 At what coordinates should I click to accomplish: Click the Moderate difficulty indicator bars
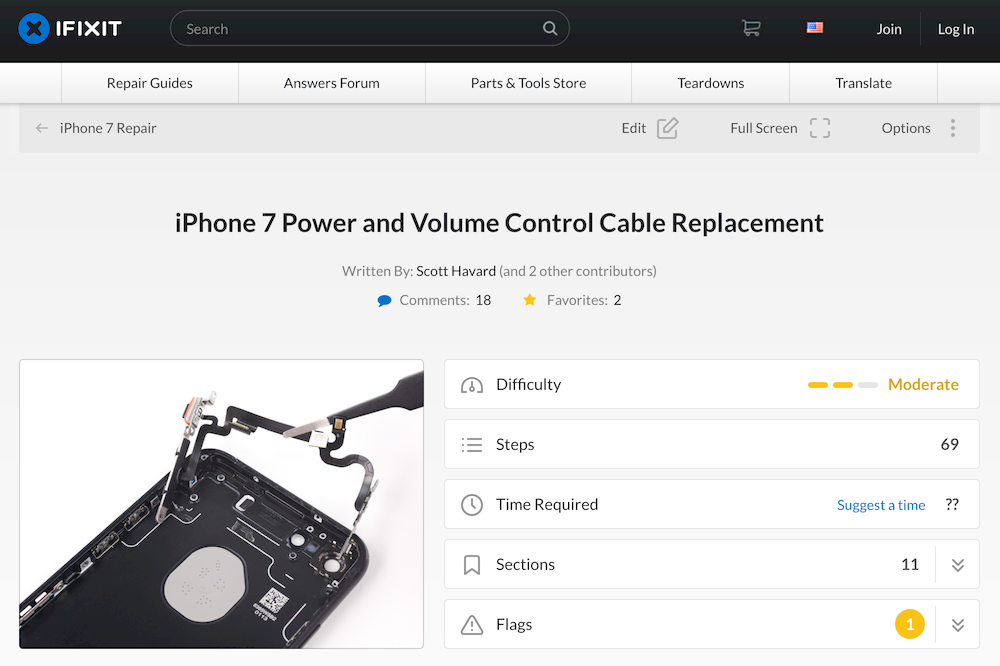(x=842, y=385)
